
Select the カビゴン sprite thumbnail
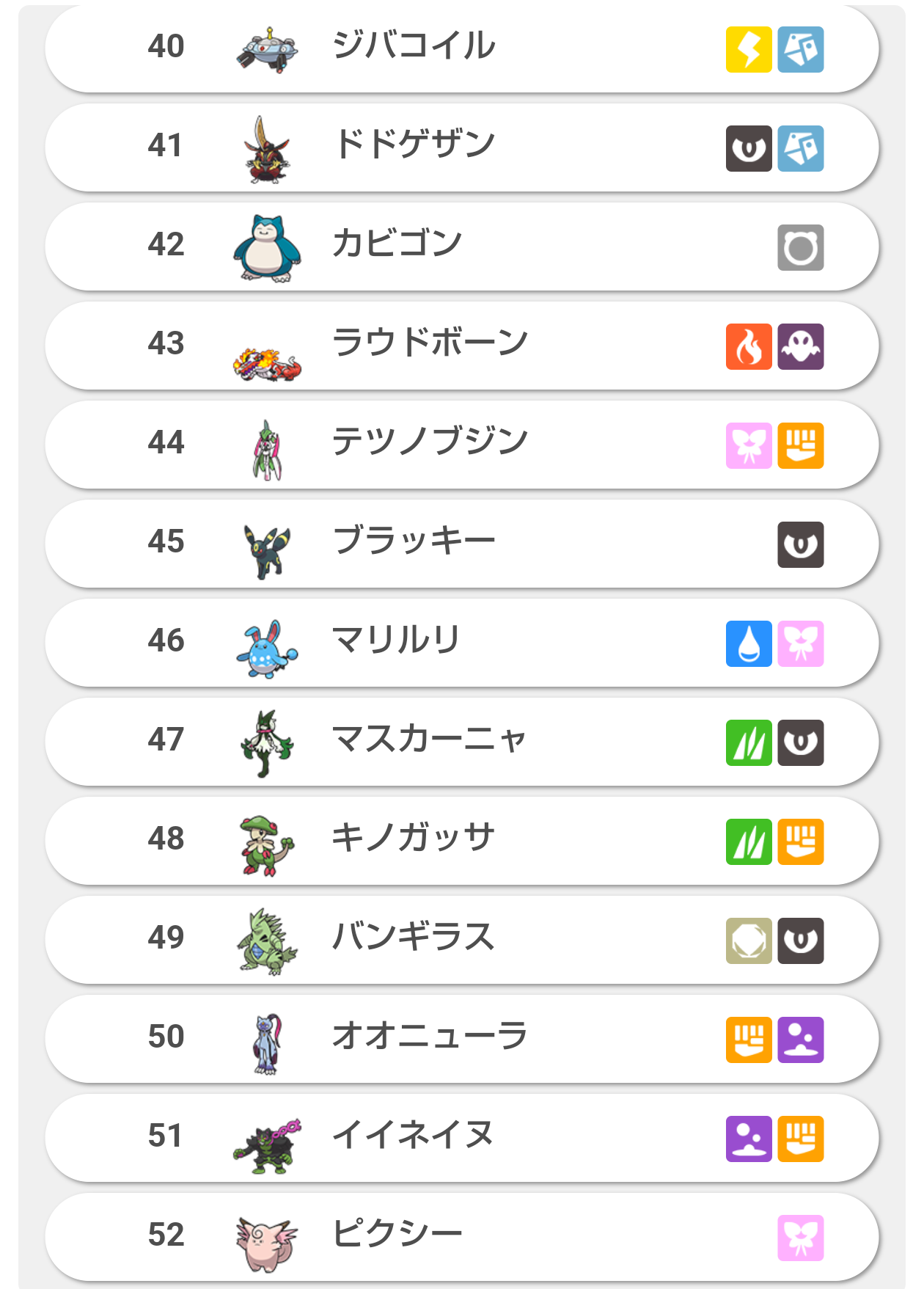(268, 248)
